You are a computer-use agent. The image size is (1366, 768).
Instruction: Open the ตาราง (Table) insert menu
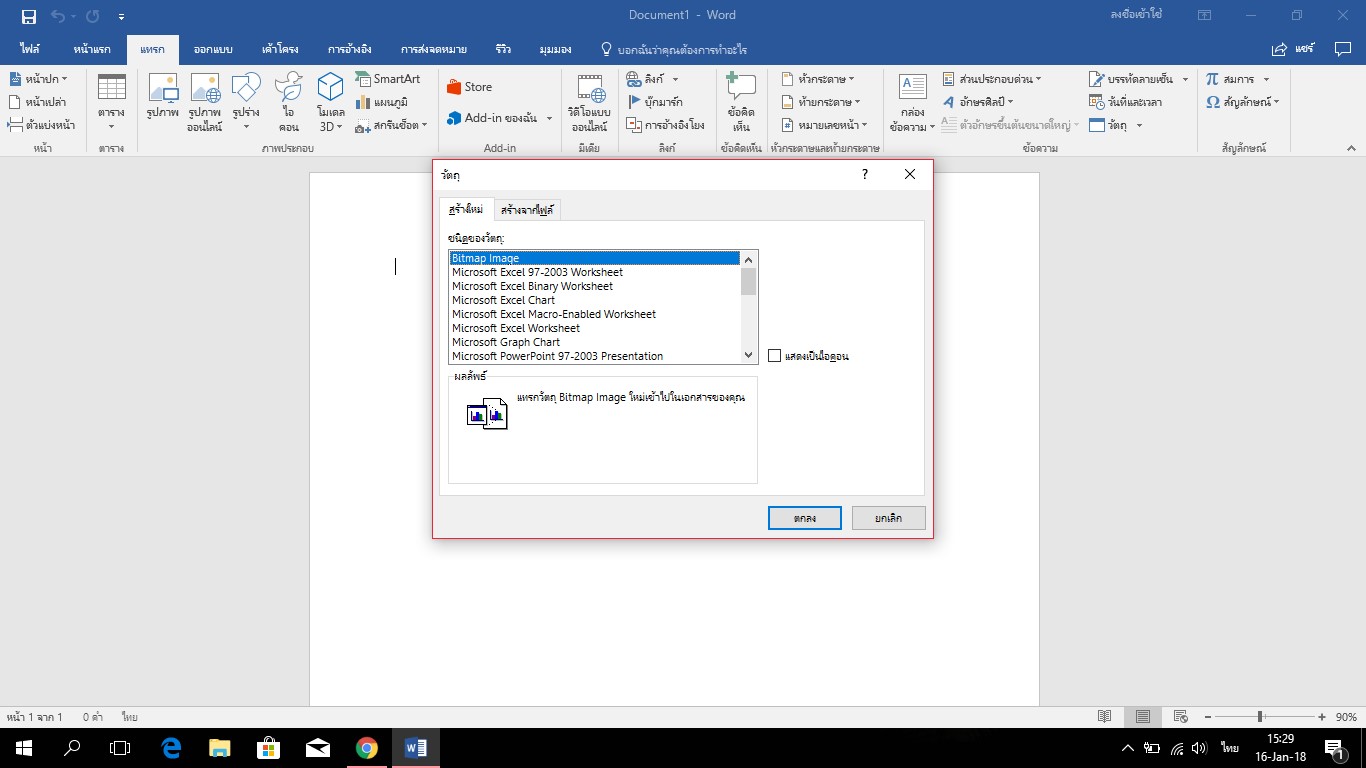tap(111, 102)
